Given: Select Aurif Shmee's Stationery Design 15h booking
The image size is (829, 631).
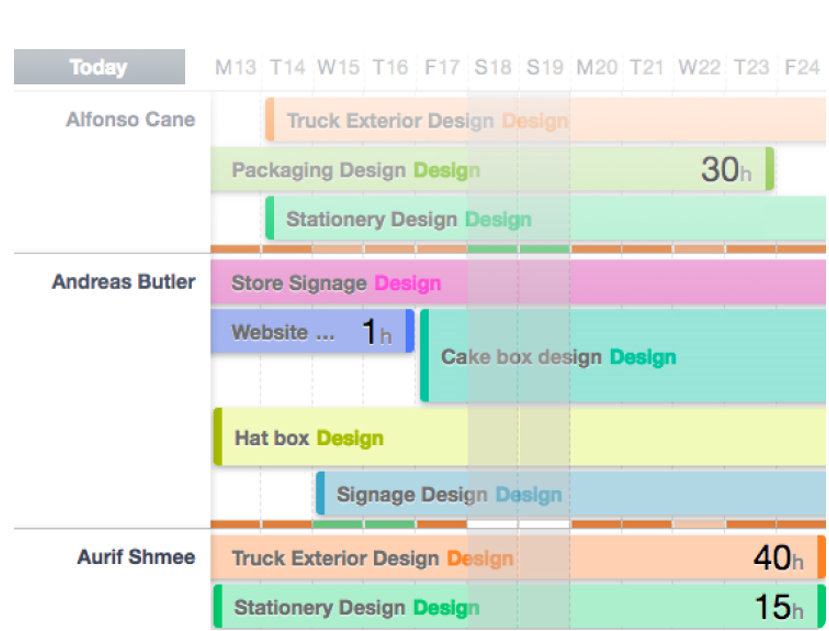Looking at the screenshot, I should click(520, 606).
